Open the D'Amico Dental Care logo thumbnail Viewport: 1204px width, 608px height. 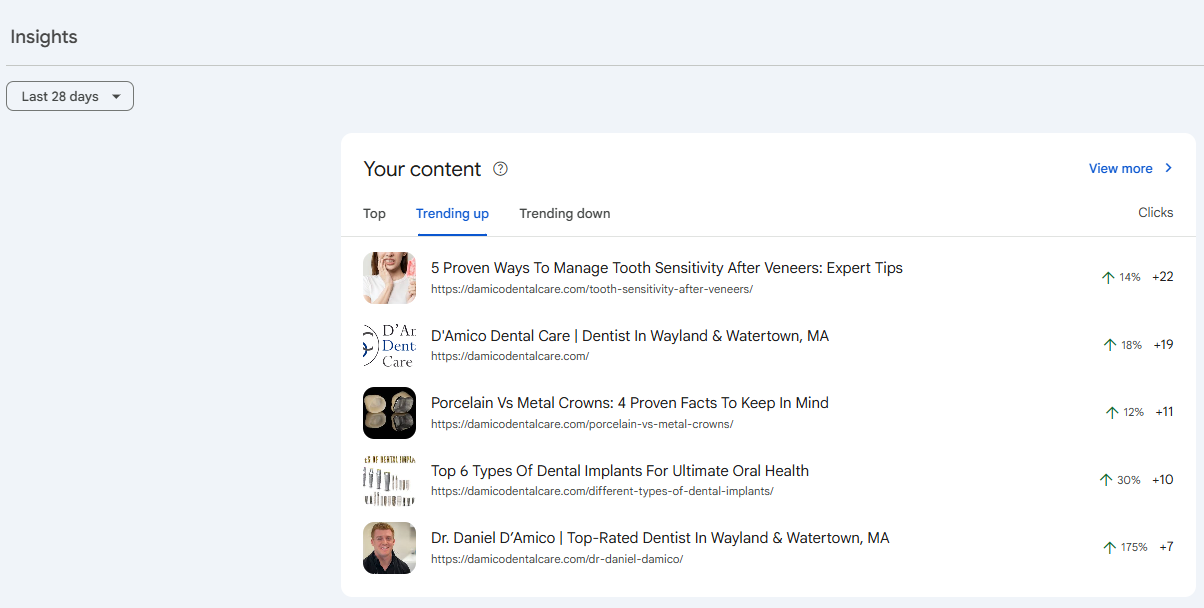(389, 345)
